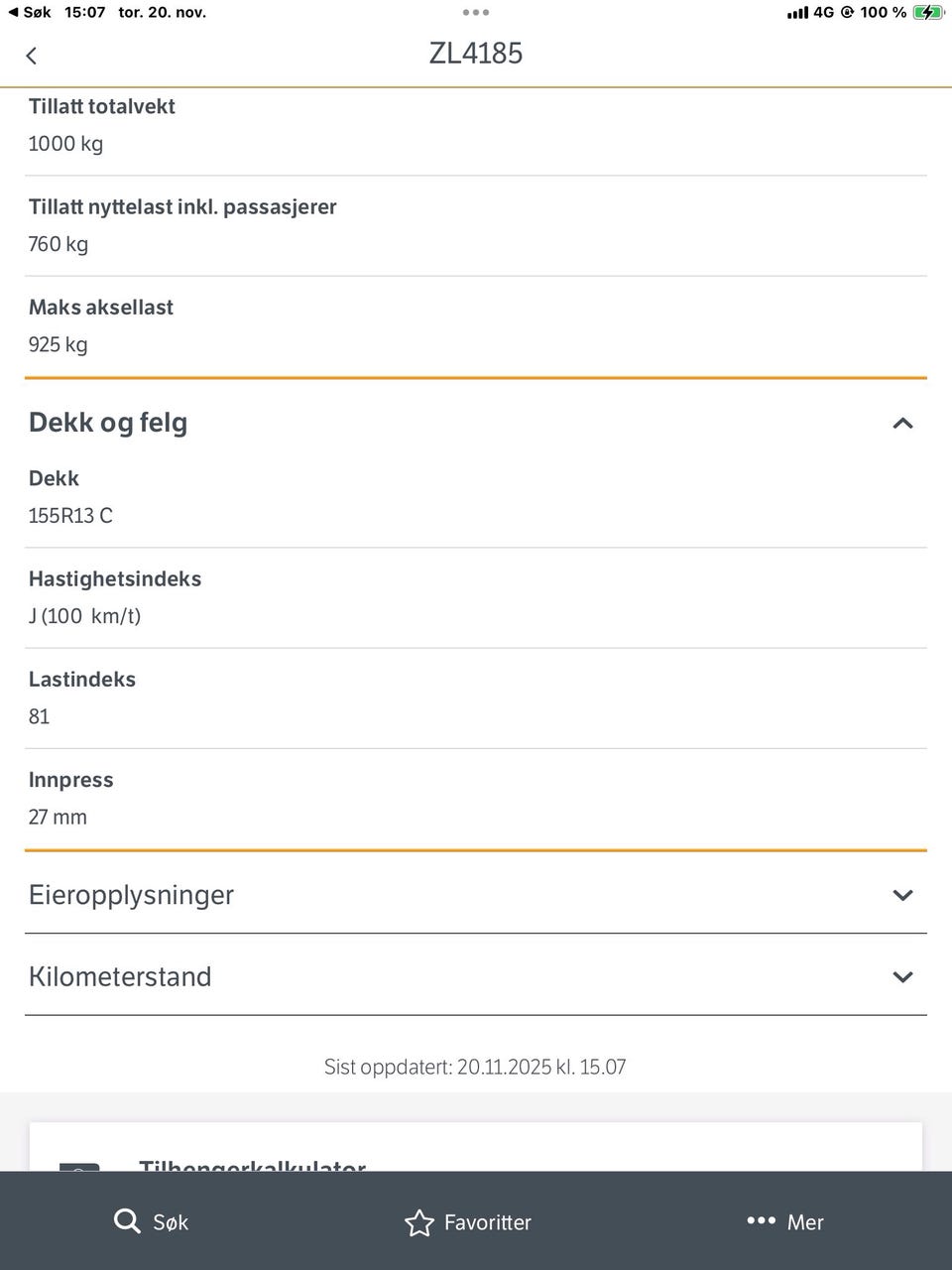Expand Eieropplysninger with its chevron

[x=902, y=895]
